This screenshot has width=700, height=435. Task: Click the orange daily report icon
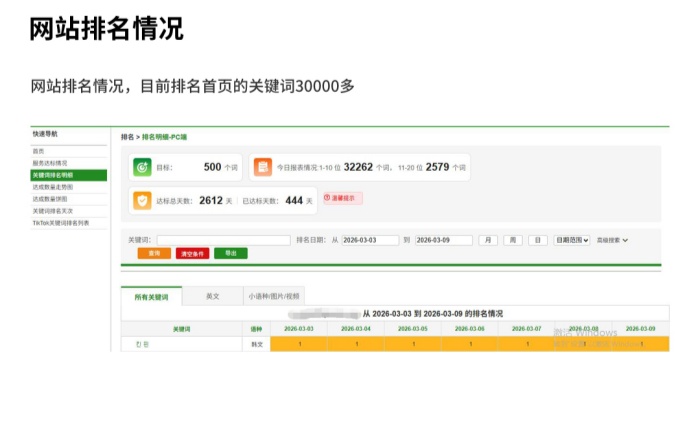pyautogui.click(x=262, y=167)
